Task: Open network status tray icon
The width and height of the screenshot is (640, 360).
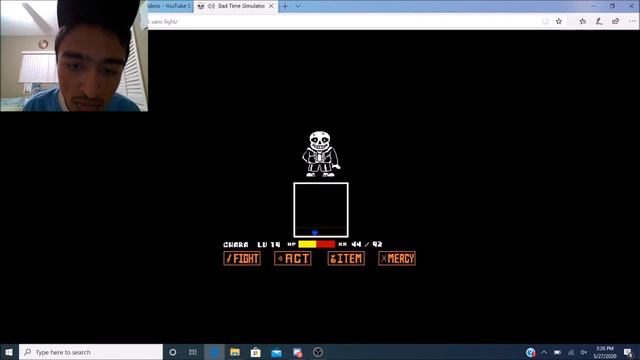Action: [571, 352]
